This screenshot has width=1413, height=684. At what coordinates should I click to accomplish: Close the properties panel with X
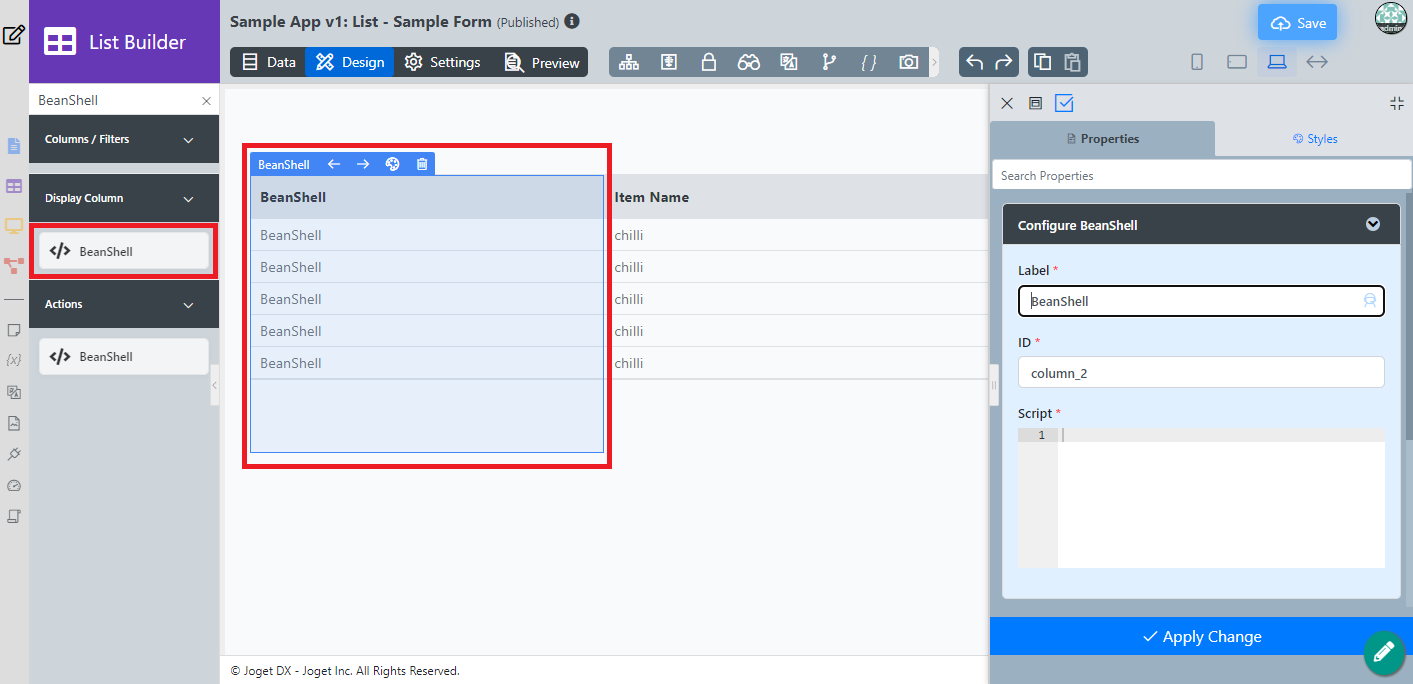coord(1007,103)
